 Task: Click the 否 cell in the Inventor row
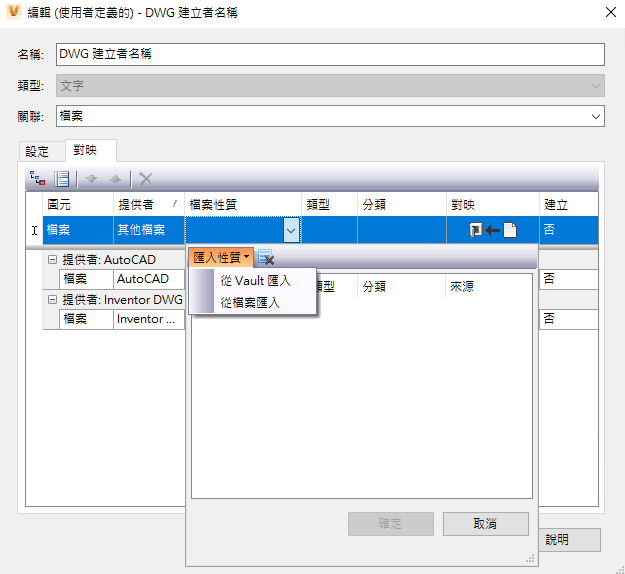tap(569, 319)
